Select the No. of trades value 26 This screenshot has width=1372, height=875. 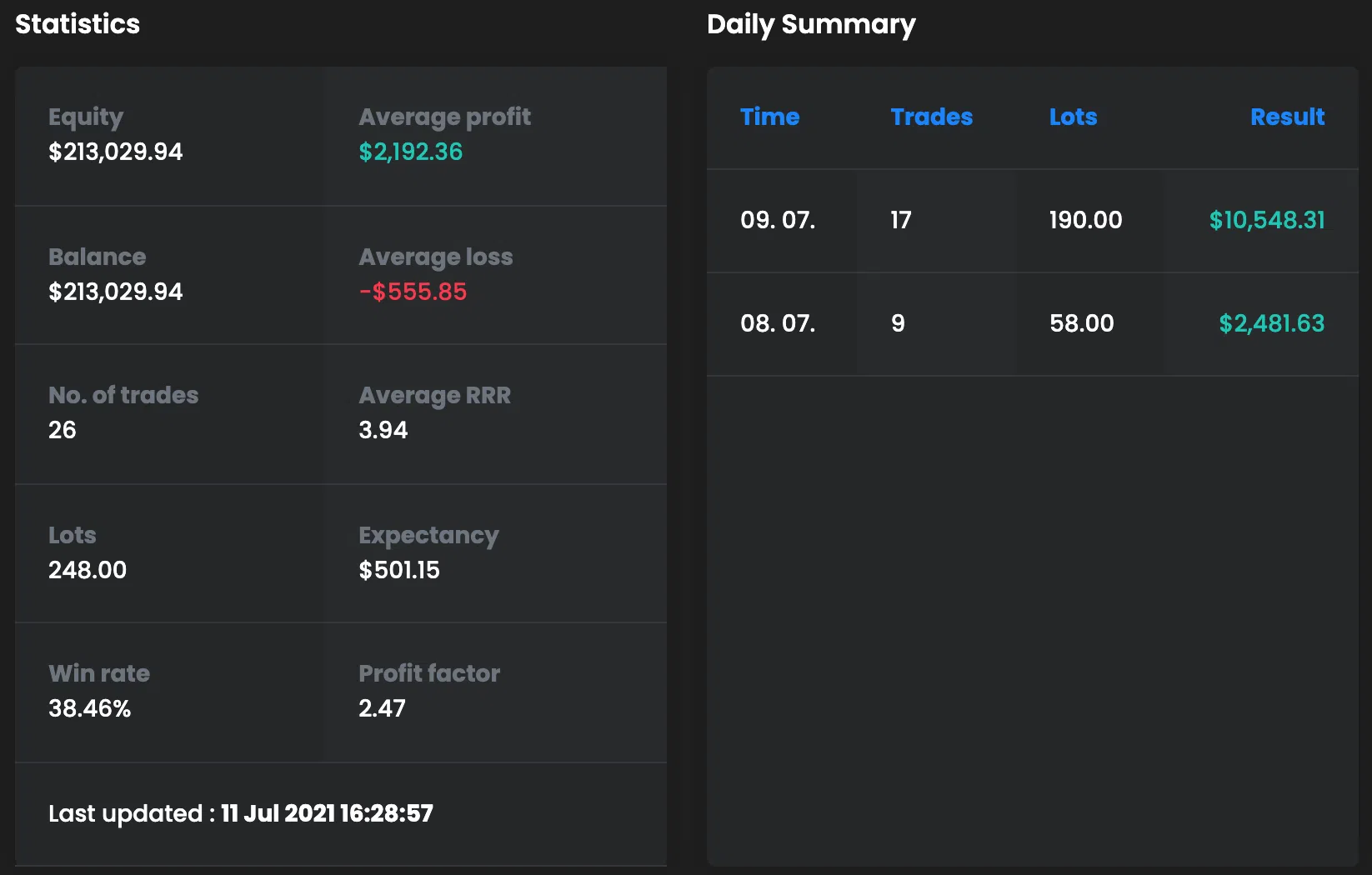(x=63, y=431)
